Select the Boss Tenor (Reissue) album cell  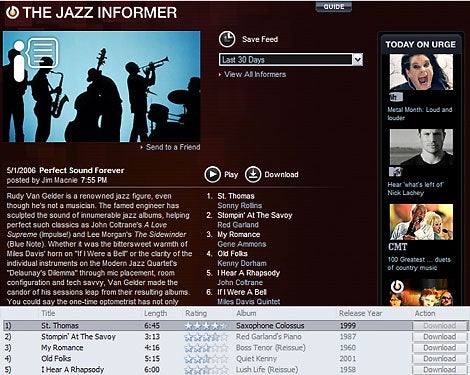coord(271,348)
